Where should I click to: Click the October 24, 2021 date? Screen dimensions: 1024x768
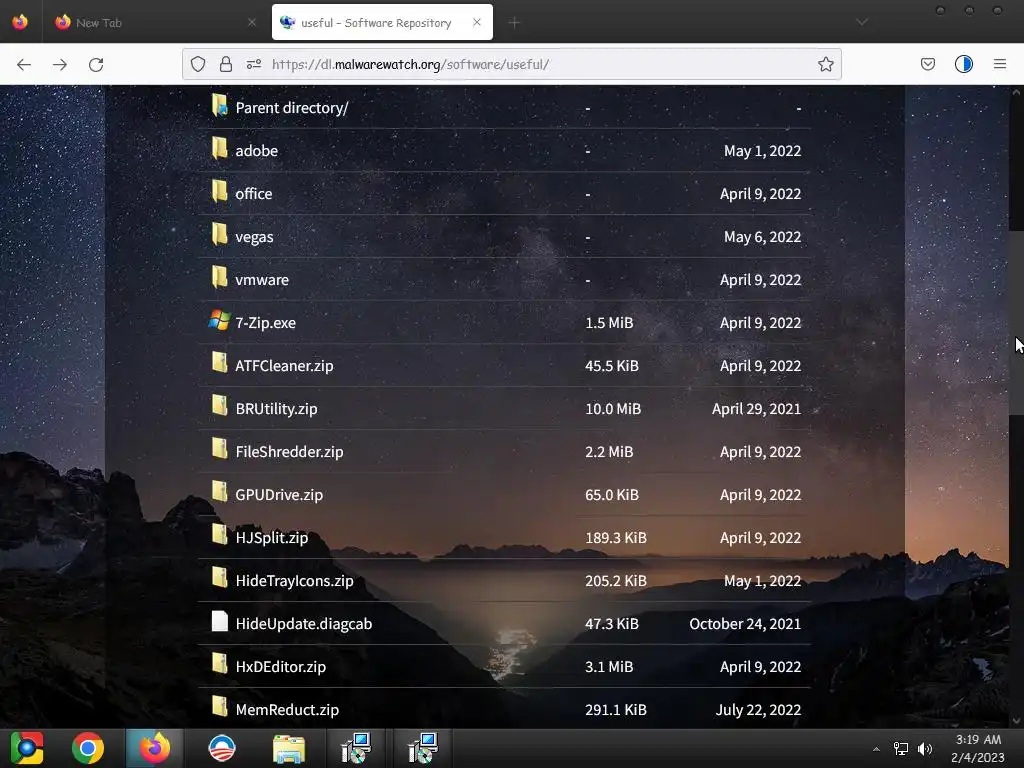[745, 624]
